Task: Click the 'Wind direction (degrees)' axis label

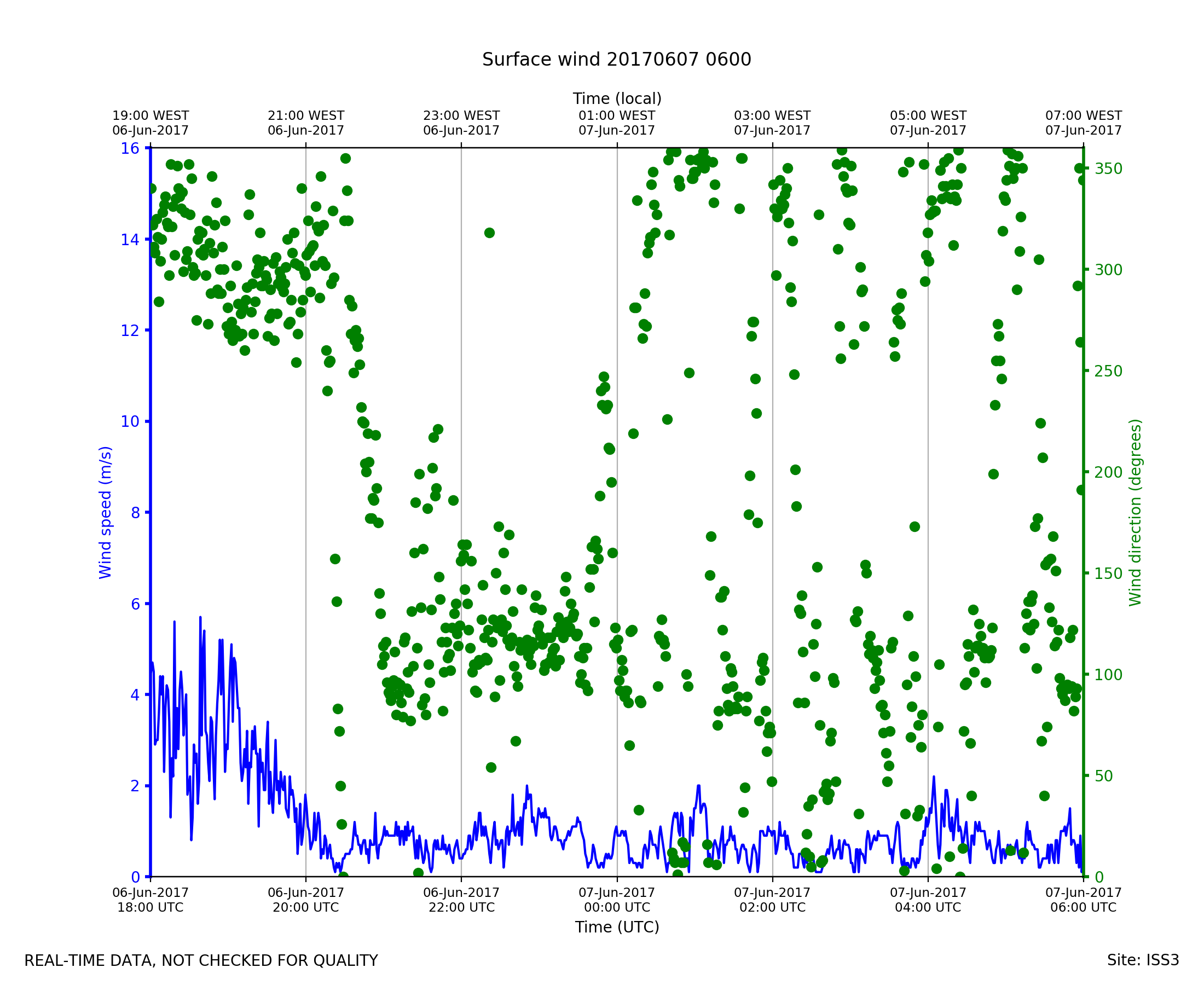Action: click(x=1135, y=512)
